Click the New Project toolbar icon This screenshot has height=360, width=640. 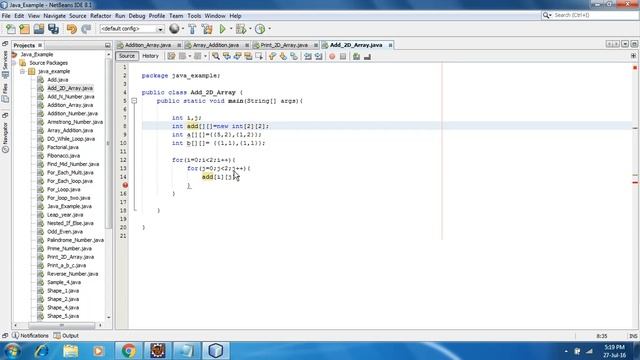24,29
